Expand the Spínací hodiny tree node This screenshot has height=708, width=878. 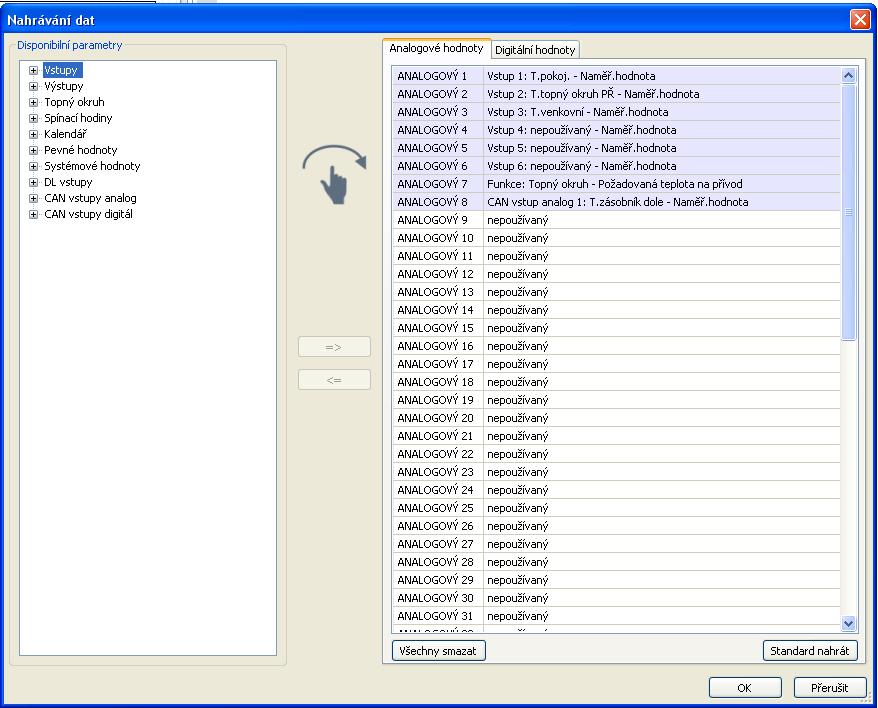click(34, 118)
